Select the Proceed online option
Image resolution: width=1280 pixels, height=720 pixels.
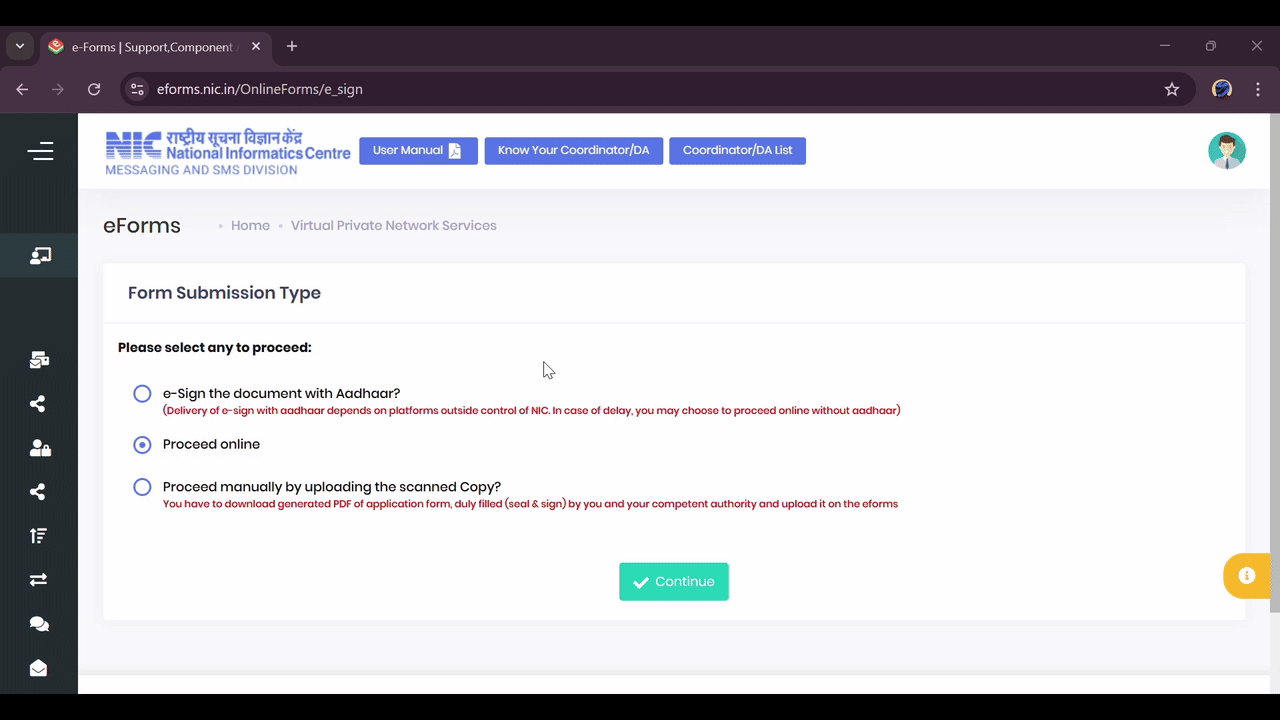click(x=142, y=444)
